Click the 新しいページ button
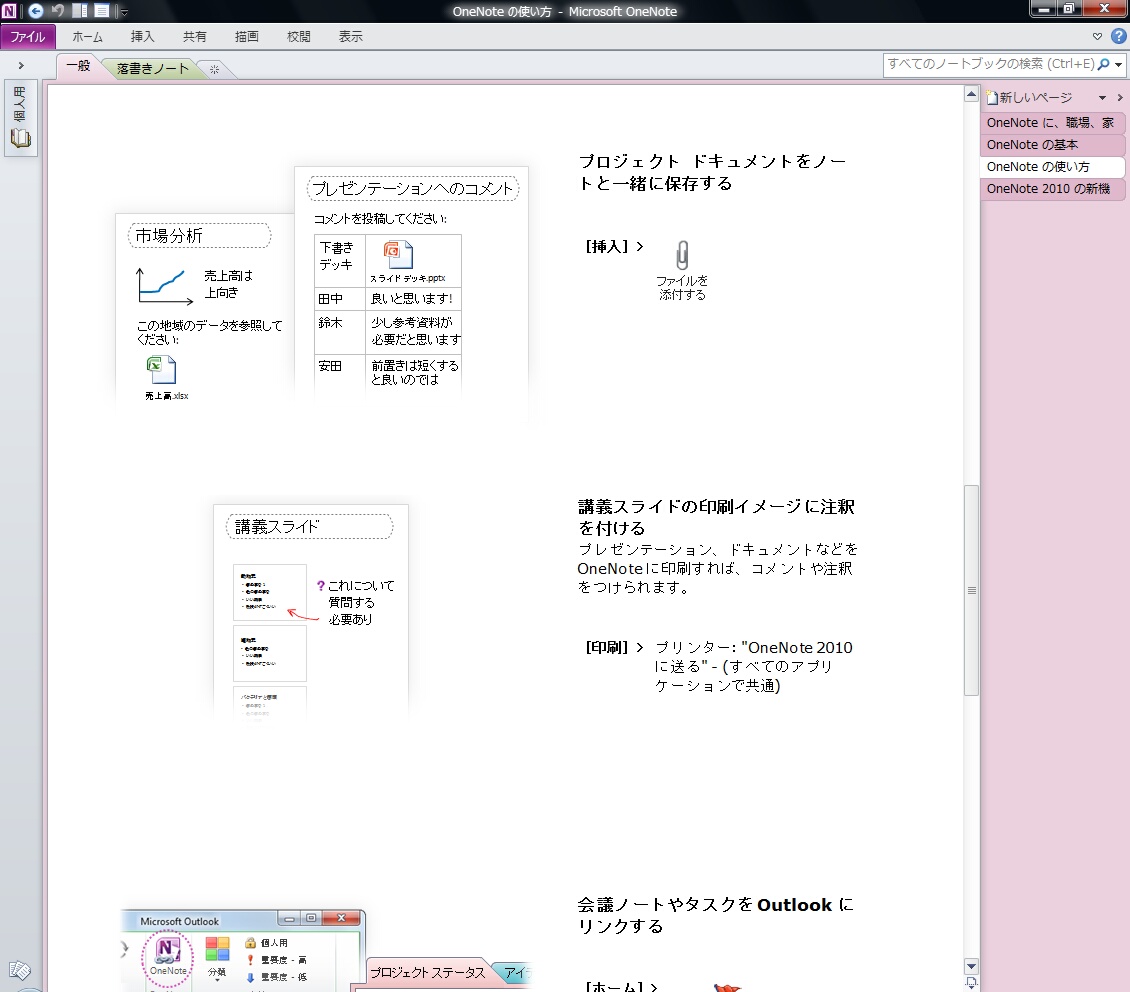1130x992 pixels. pyautogui.click(x=1031, y=97)
